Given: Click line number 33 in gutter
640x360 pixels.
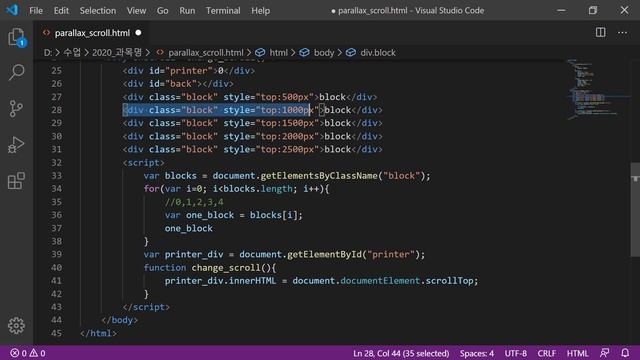Looking at the screenshot, I should click(x=56, y=176).
